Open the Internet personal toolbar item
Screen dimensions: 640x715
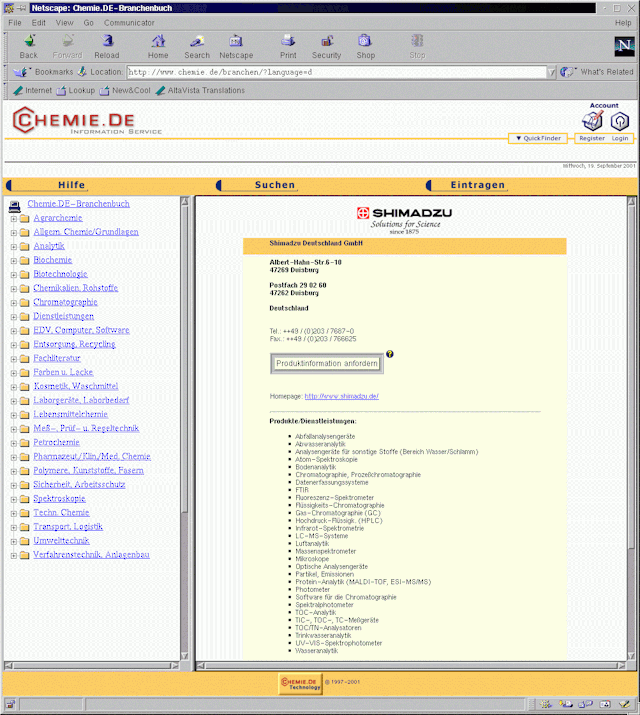coord(33,90)
